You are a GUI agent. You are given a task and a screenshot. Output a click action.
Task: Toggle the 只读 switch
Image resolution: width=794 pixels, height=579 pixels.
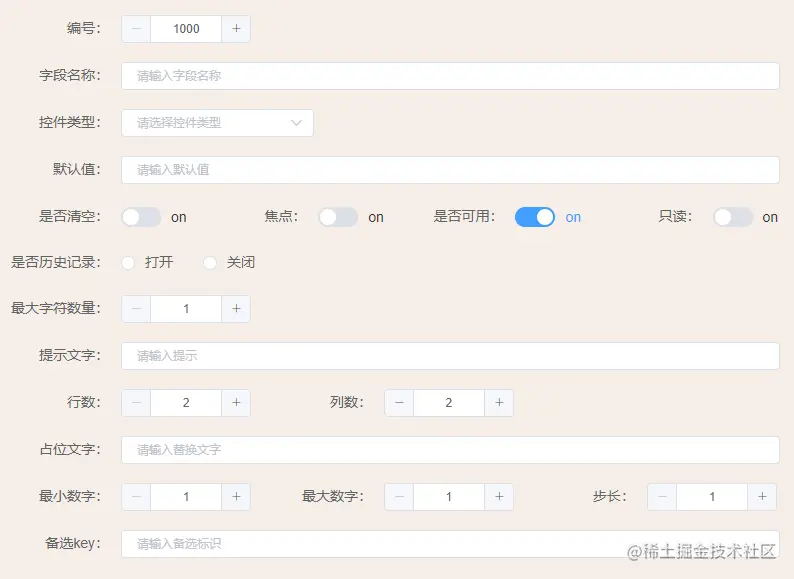point(733,217)
